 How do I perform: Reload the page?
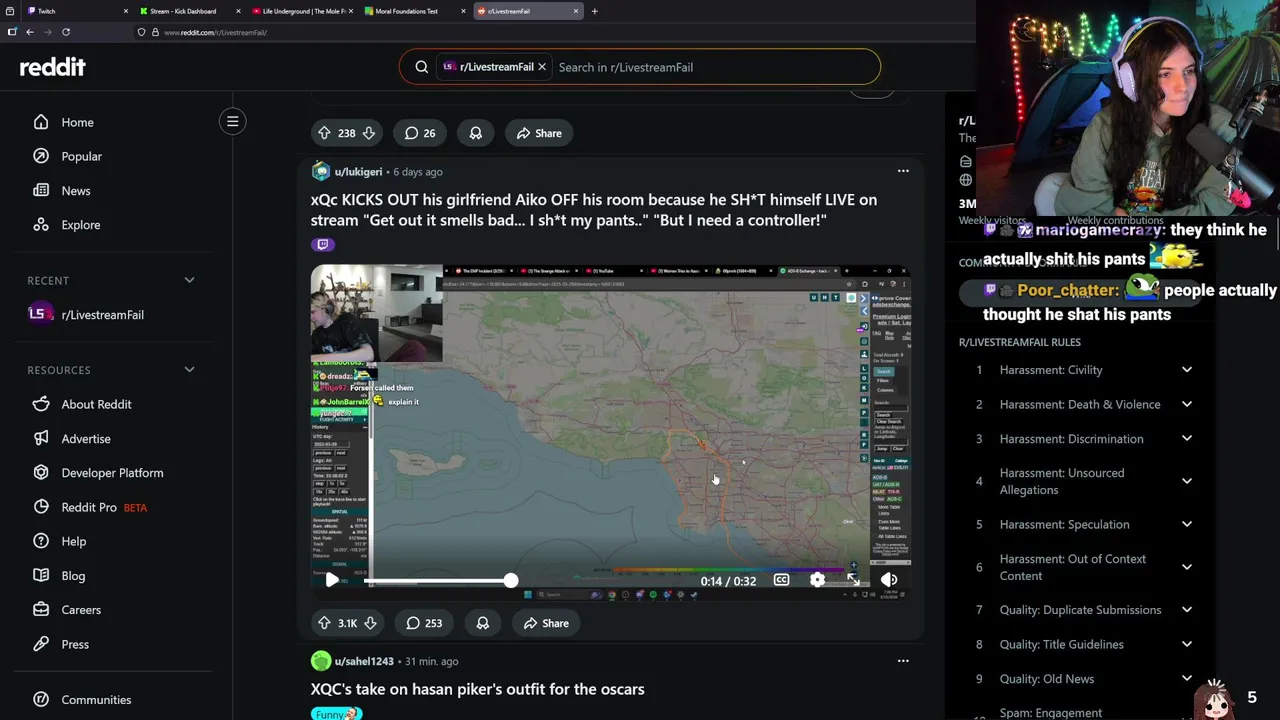pyautogui.click(x=66, y=32)
